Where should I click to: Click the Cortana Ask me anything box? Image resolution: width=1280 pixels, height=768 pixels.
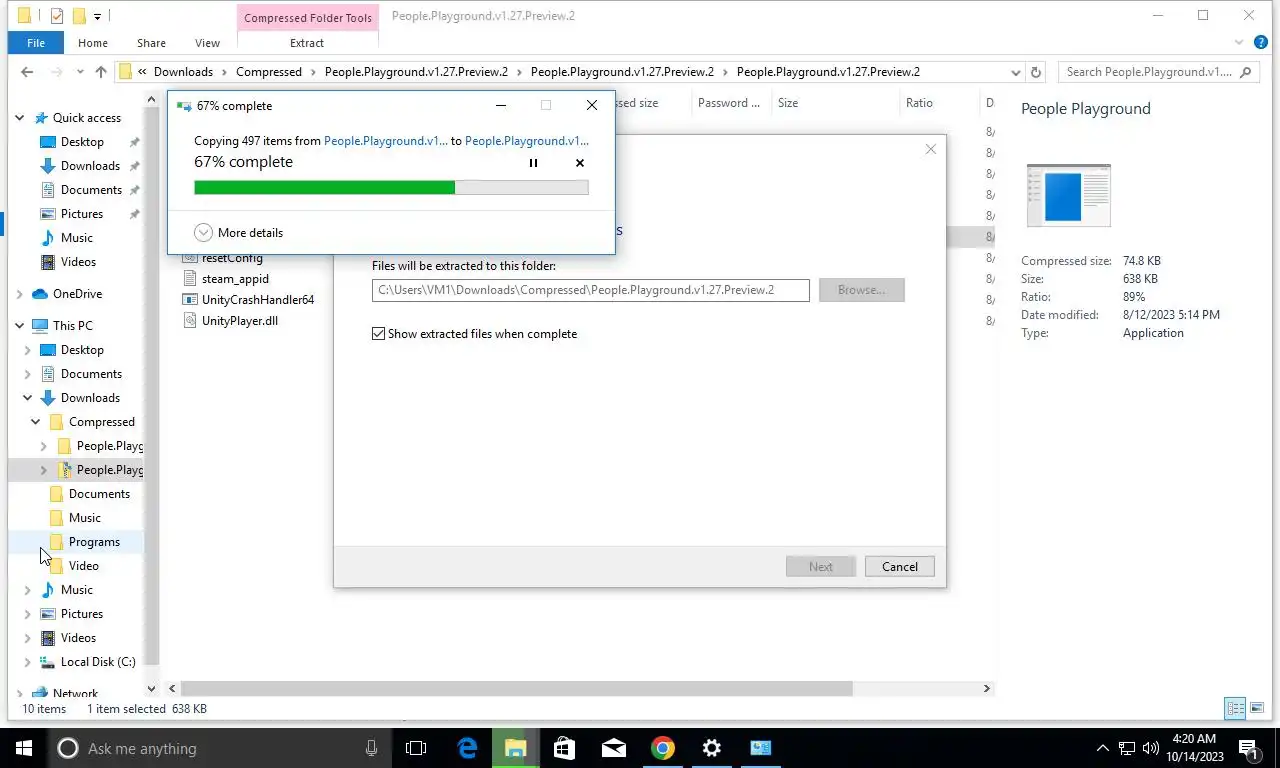(x=220, y=748)
